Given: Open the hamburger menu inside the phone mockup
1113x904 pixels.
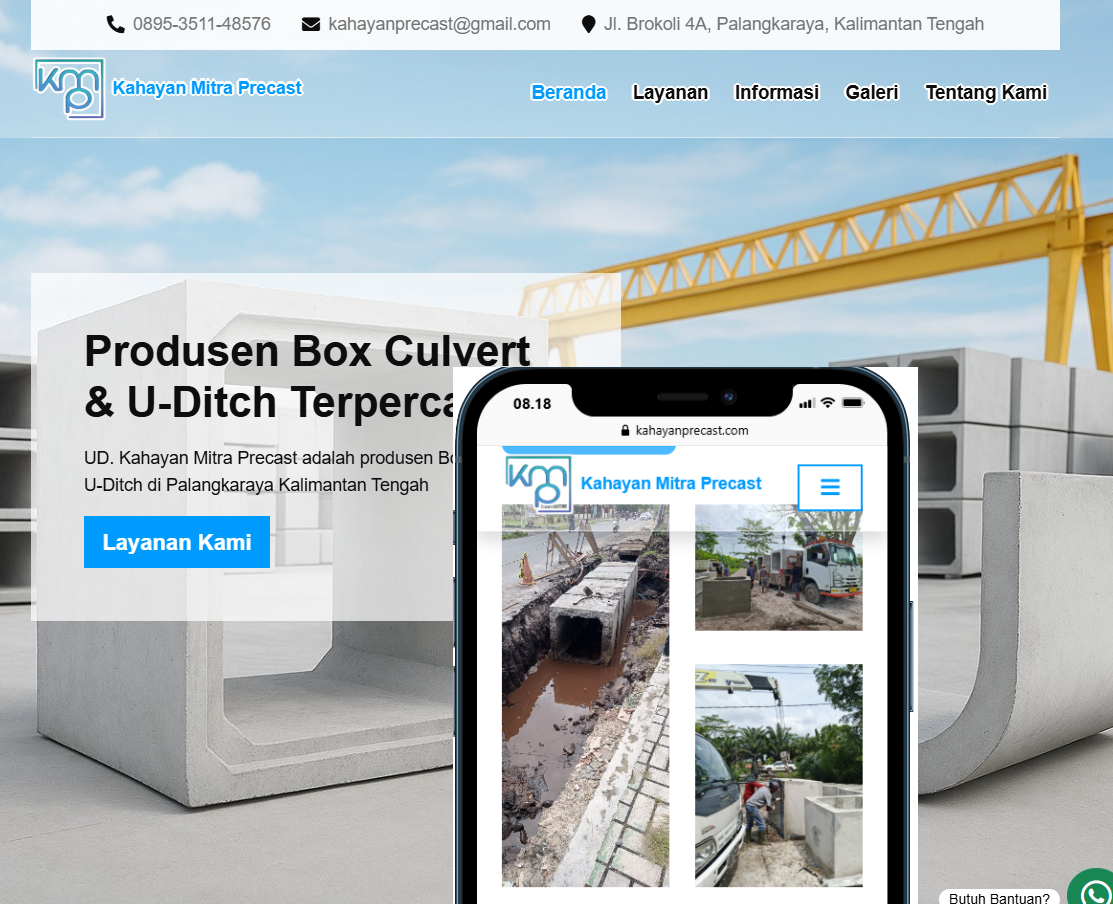Looking at the screenshot, I should (x=830, y=487).
